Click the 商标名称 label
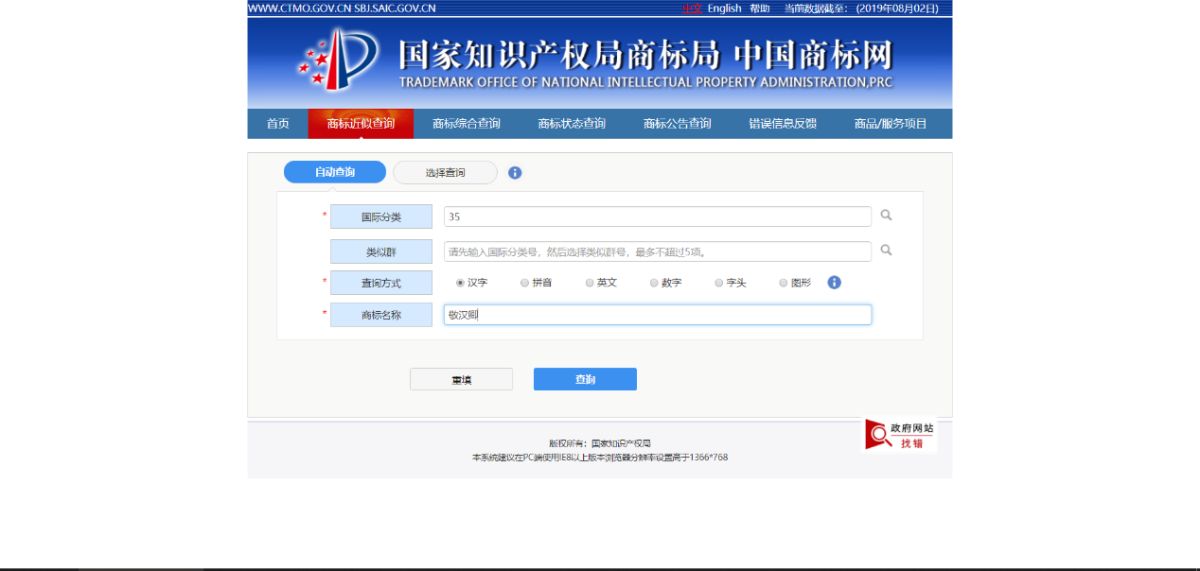This screenshot has height=571, width=1200. (x=381, y=315)
